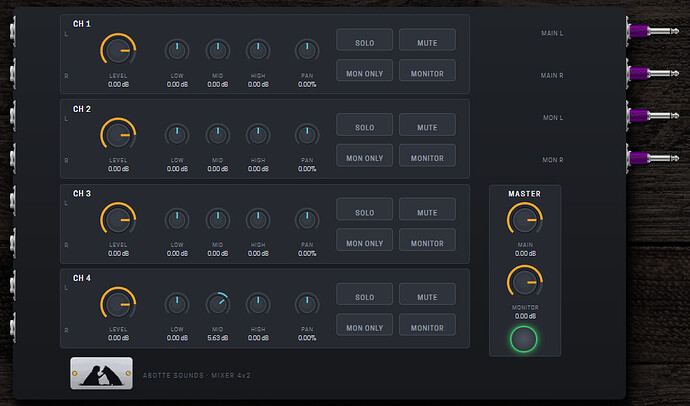Viewport: 690px width, 406px height.
Task: Toggle the green-ringed MASTER power button
Action: 524,339
